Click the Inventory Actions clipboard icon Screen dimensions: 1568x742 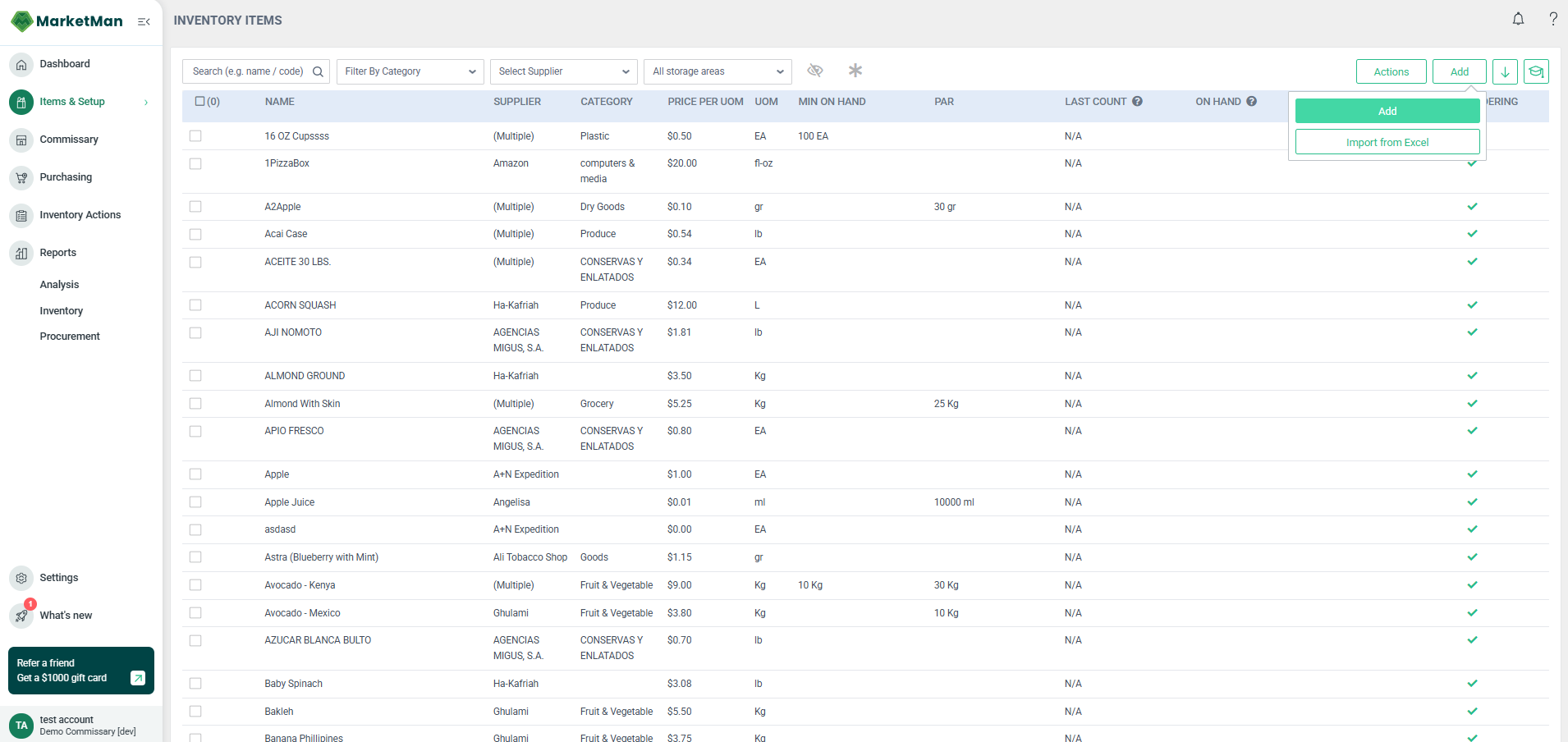click(x=21, y=215)
